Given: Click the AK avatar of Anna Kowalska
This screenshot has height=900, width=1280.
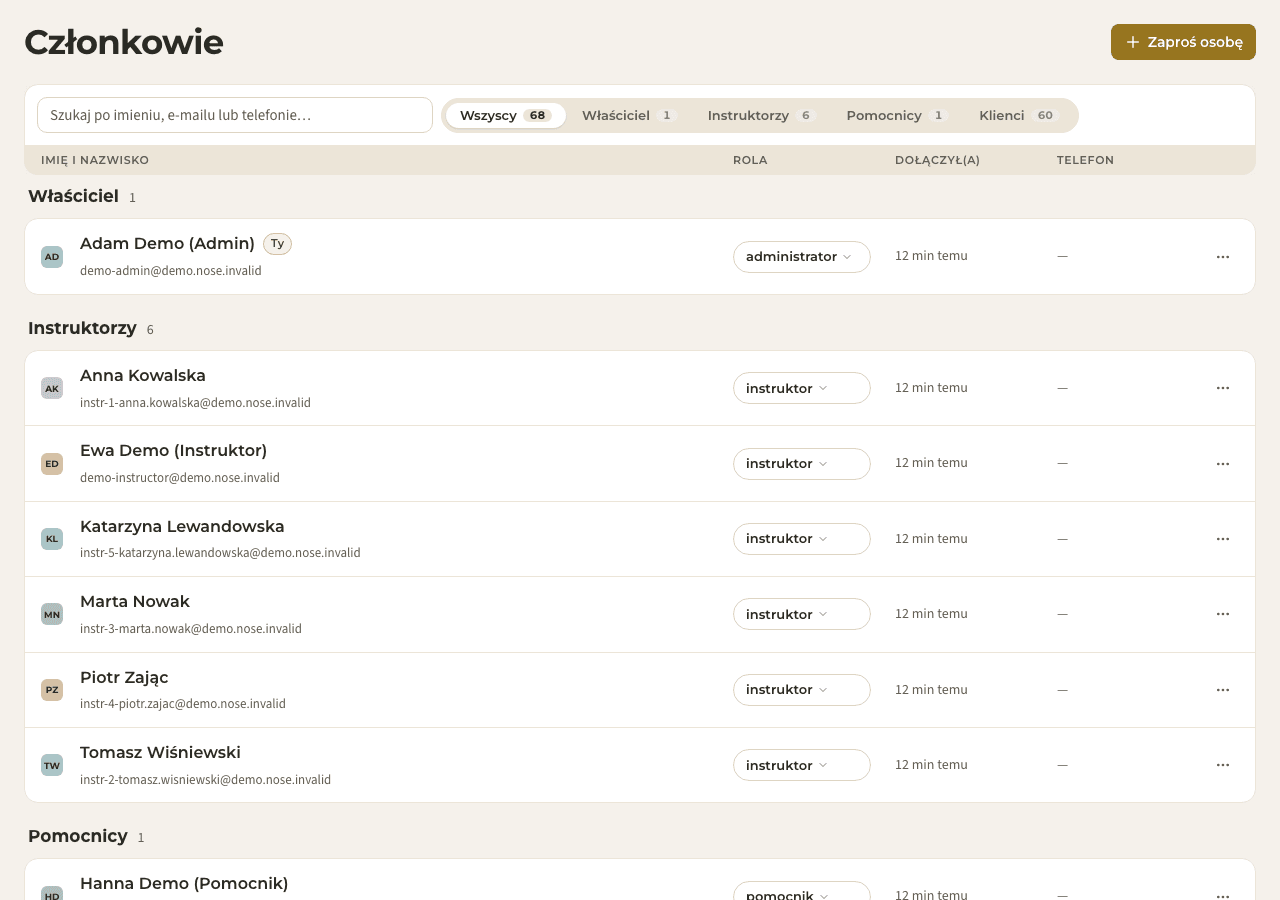Looking at the screenshot, I should 52,388.
